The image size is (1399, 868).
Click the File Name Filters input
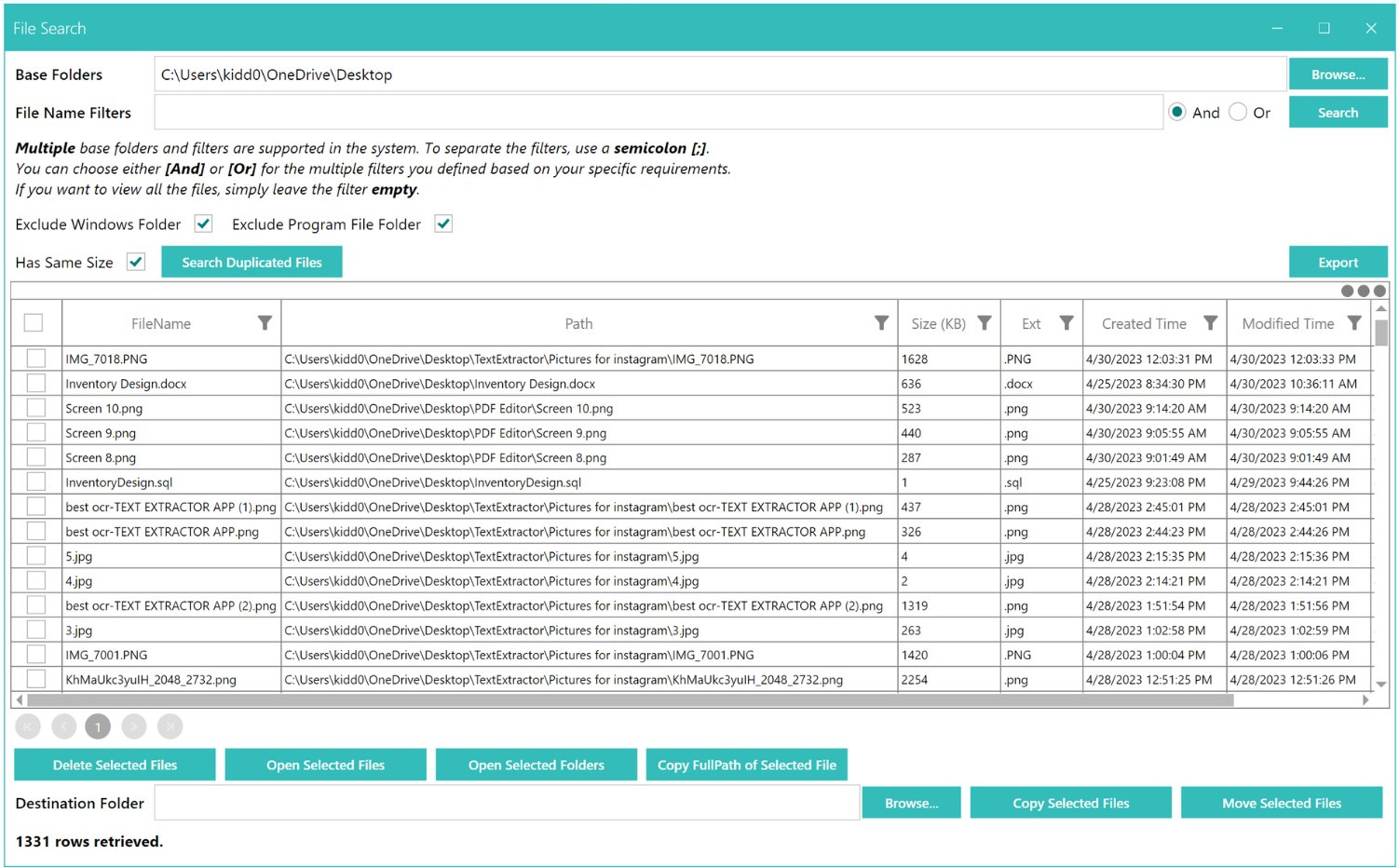point(659,113)
